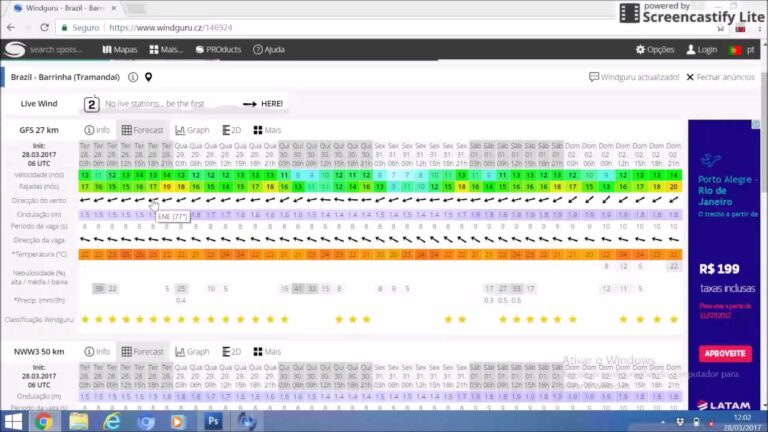768x432 pixels.
Task: Click the Login user link
Action: point(702,49)
